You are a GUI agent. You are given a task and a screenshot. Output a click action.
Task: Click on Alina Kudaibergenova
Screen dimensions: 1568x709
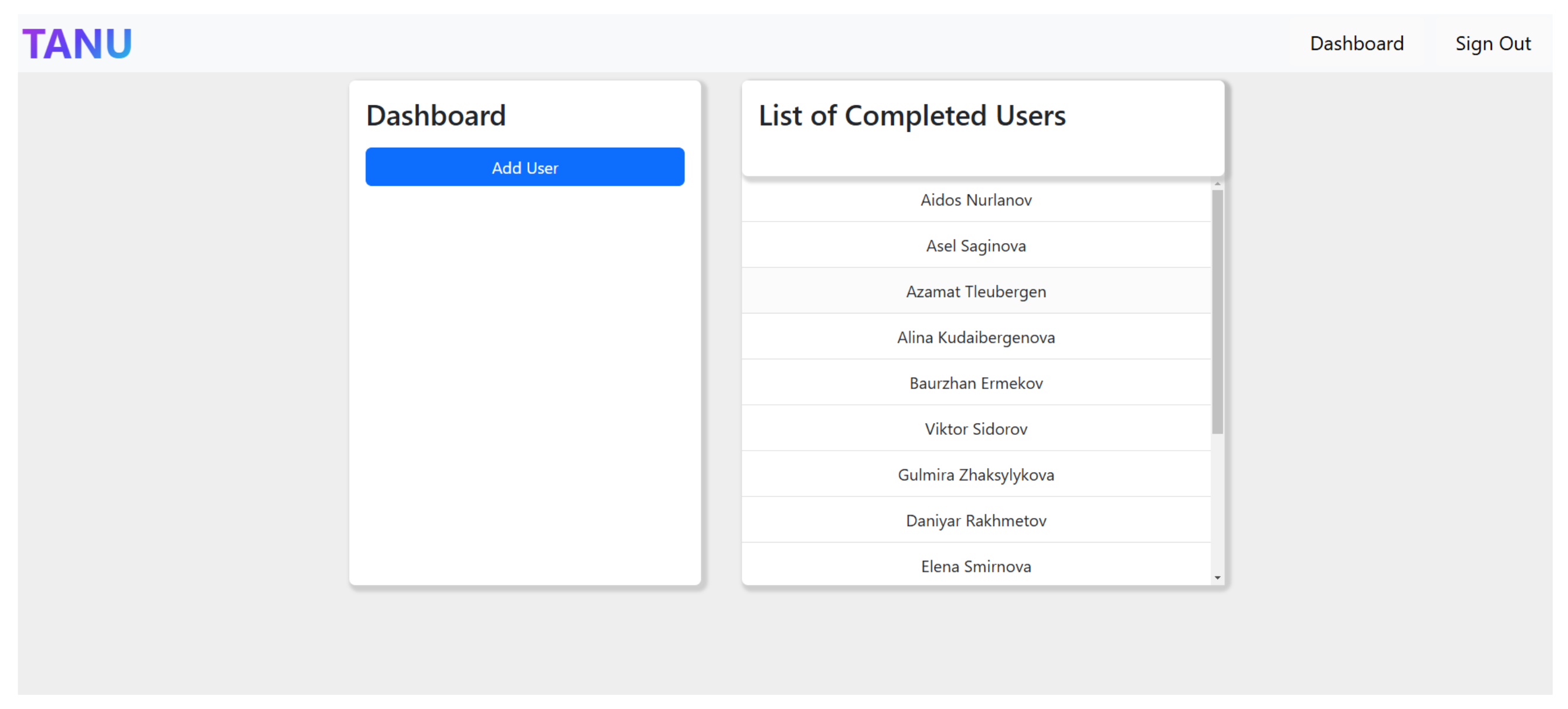click(975, 337)
